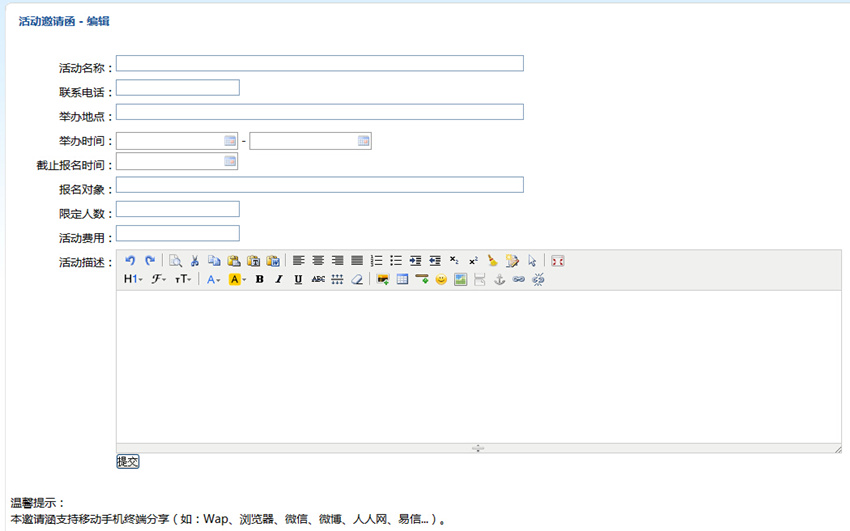Click the undo icon in editor toolbar
This screenshot has height=531, width=850.
(x=130, y=261)
